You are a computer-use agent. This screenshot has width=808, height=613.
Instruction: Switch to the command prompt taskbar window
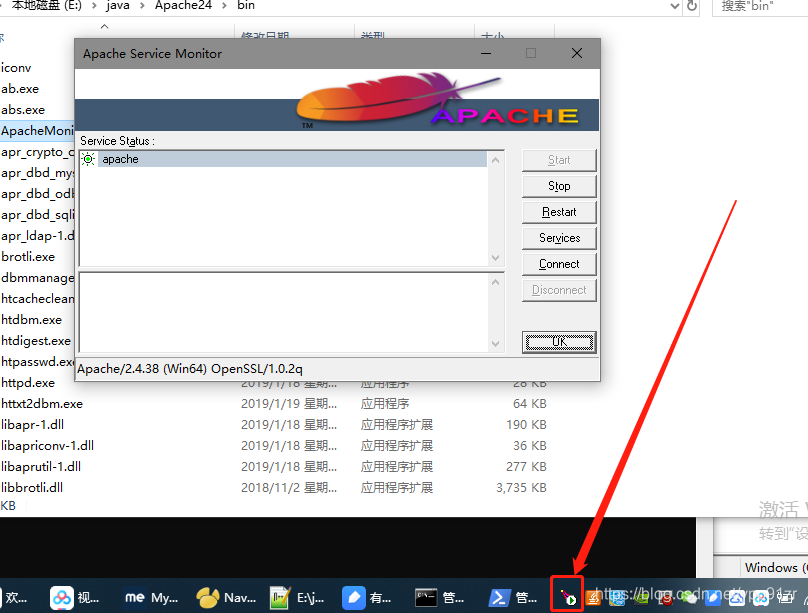(440, 598)
